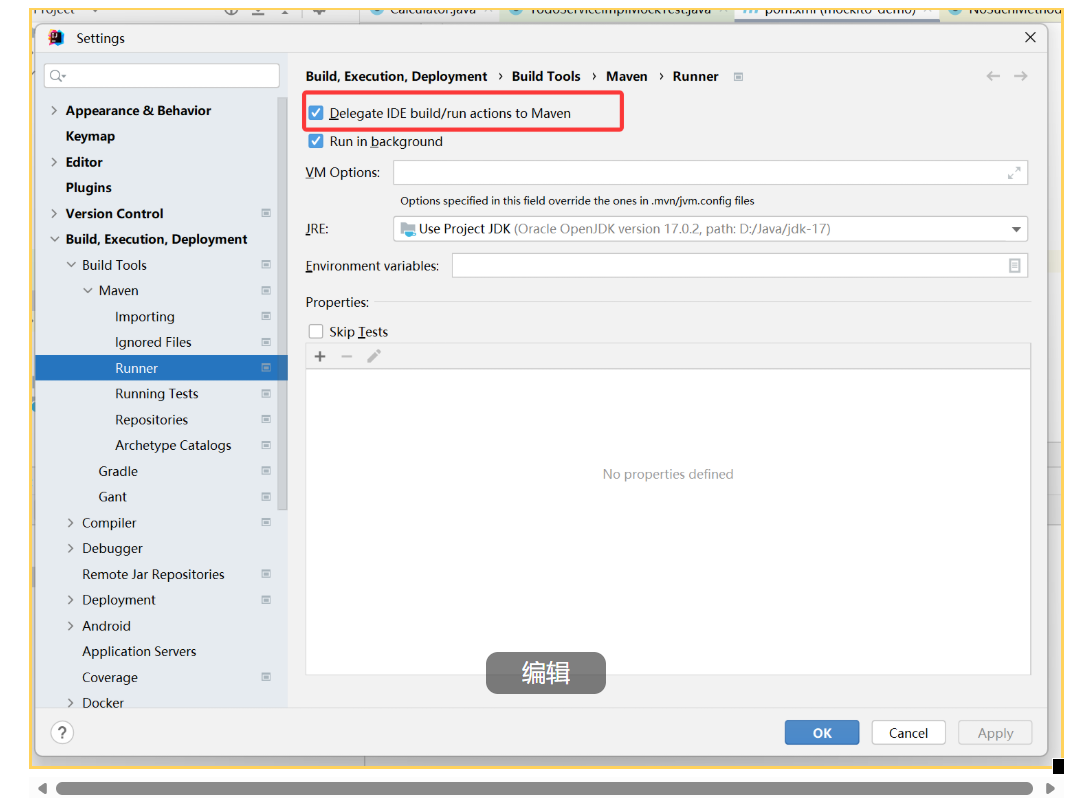Click the project icon on Gant row

pyautogui.click(x=266, y=497)
